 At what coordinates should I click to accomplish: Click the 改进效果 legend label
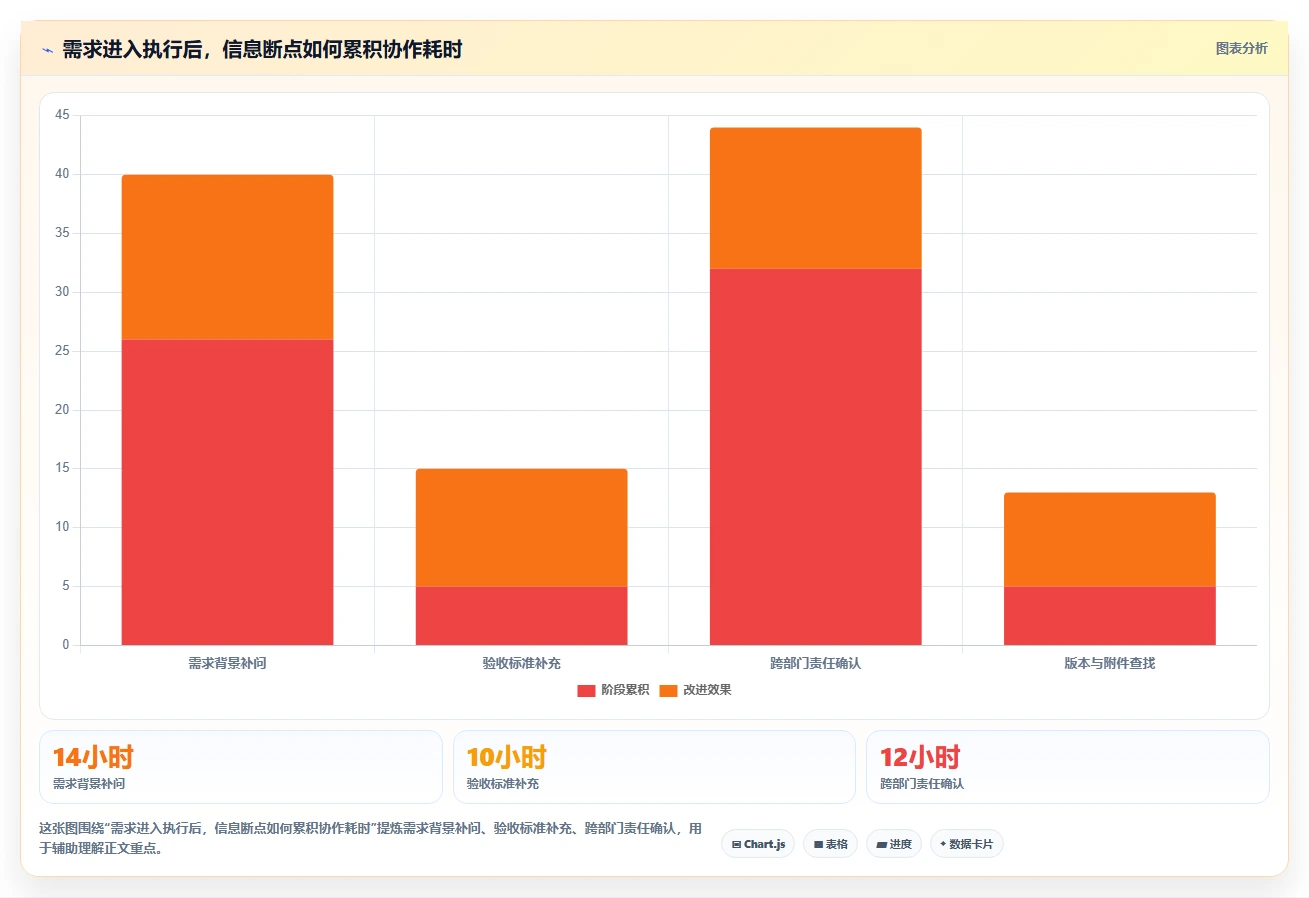click(x=707, y=690)
